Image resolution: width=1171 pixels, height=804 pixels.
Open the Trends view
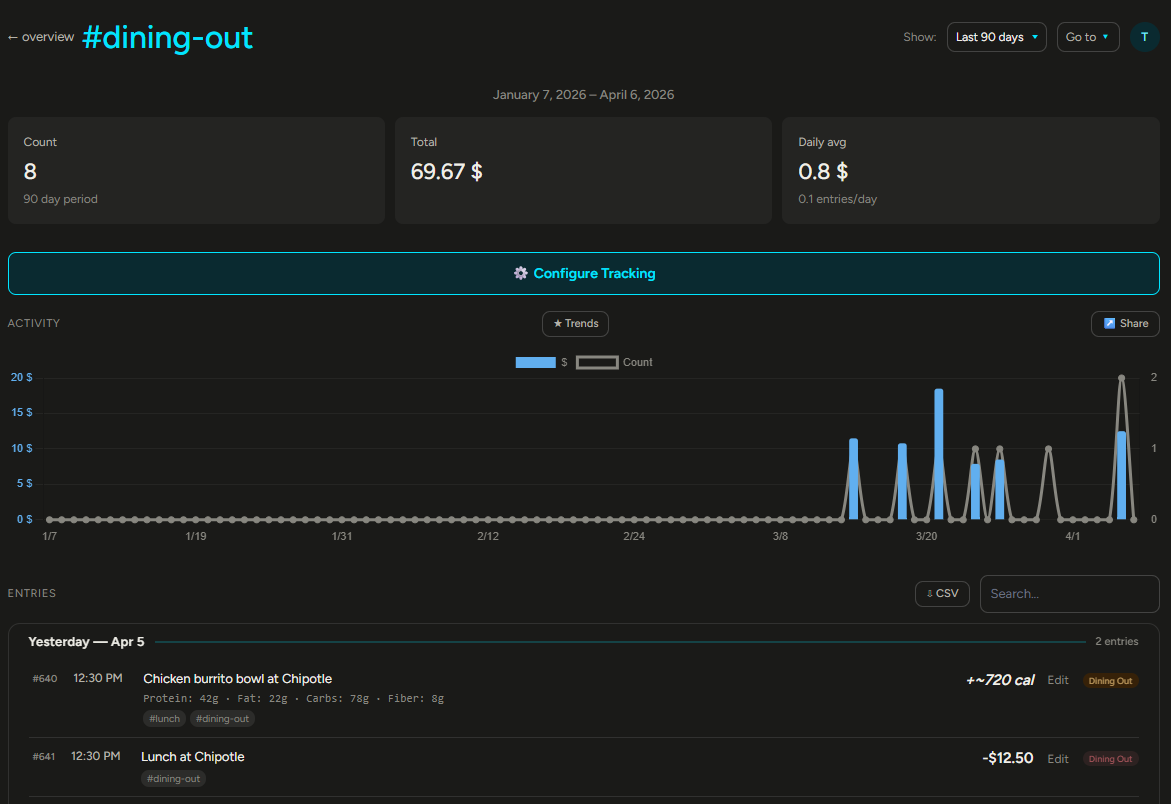point(575,323)
